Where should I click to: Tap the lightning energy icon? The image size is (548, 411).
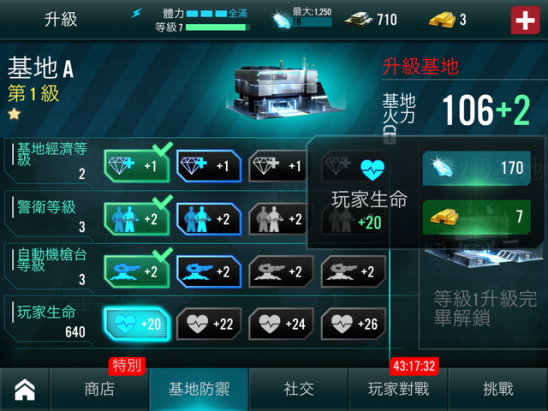click(x=137, y=14)
